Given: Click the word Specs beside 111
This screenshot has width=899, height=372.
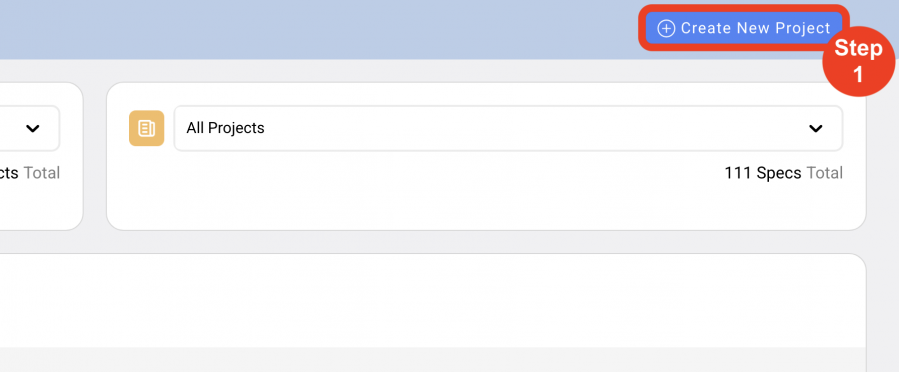Looking at the screenshot, I should coord(779,173).
